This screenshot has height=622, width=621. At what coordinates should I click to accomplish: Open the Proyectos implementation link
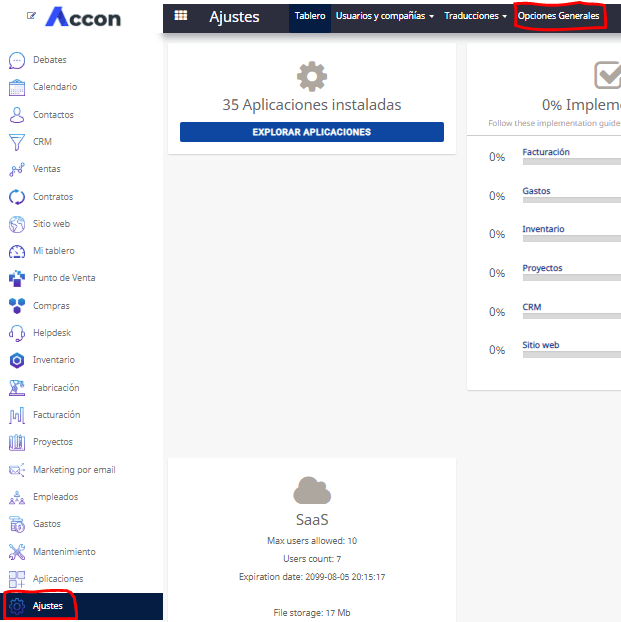[542, 268]
